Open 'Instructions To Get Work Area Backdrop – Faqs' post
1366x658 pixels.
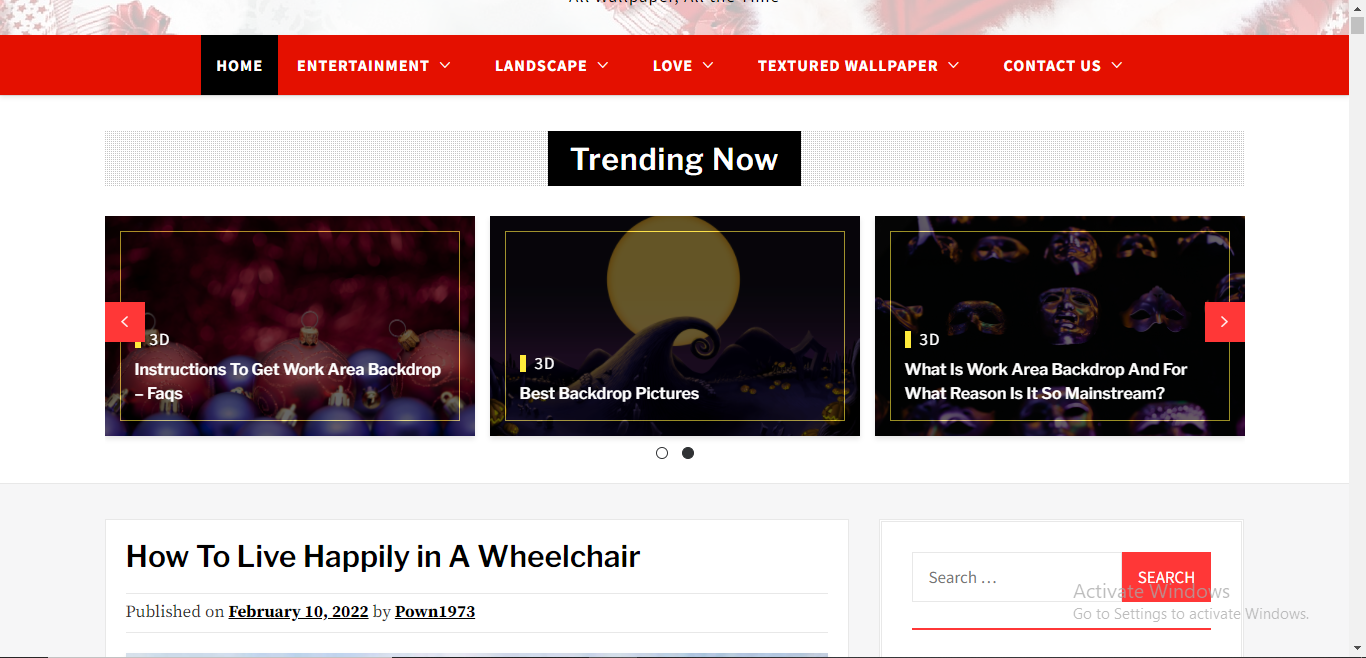[288, 381]
